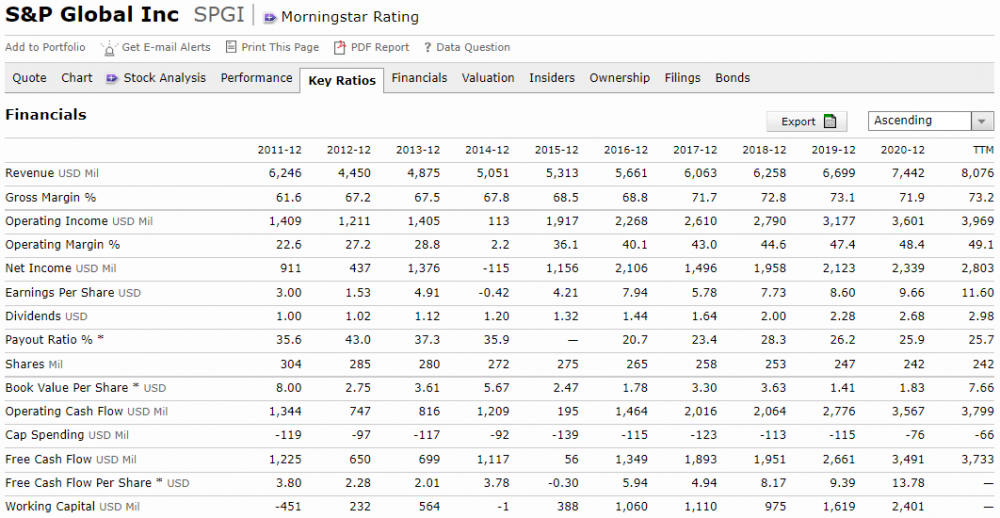Click the Export spreadsheet icon
Image resolution: width=1000 pixels, height=518 pixels.
[x=830, y=121]
